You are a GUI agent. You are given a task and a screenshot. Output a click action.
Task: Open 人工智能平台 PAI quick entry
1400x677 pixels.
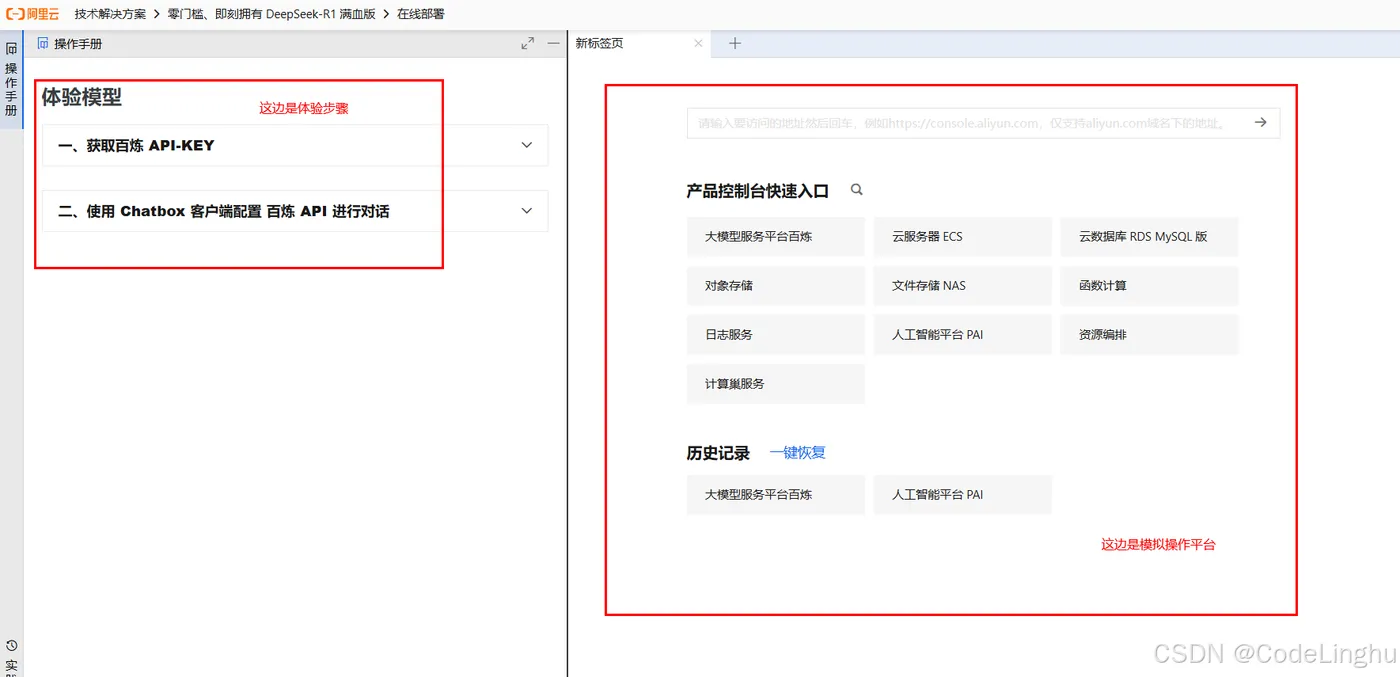(963, 335)
